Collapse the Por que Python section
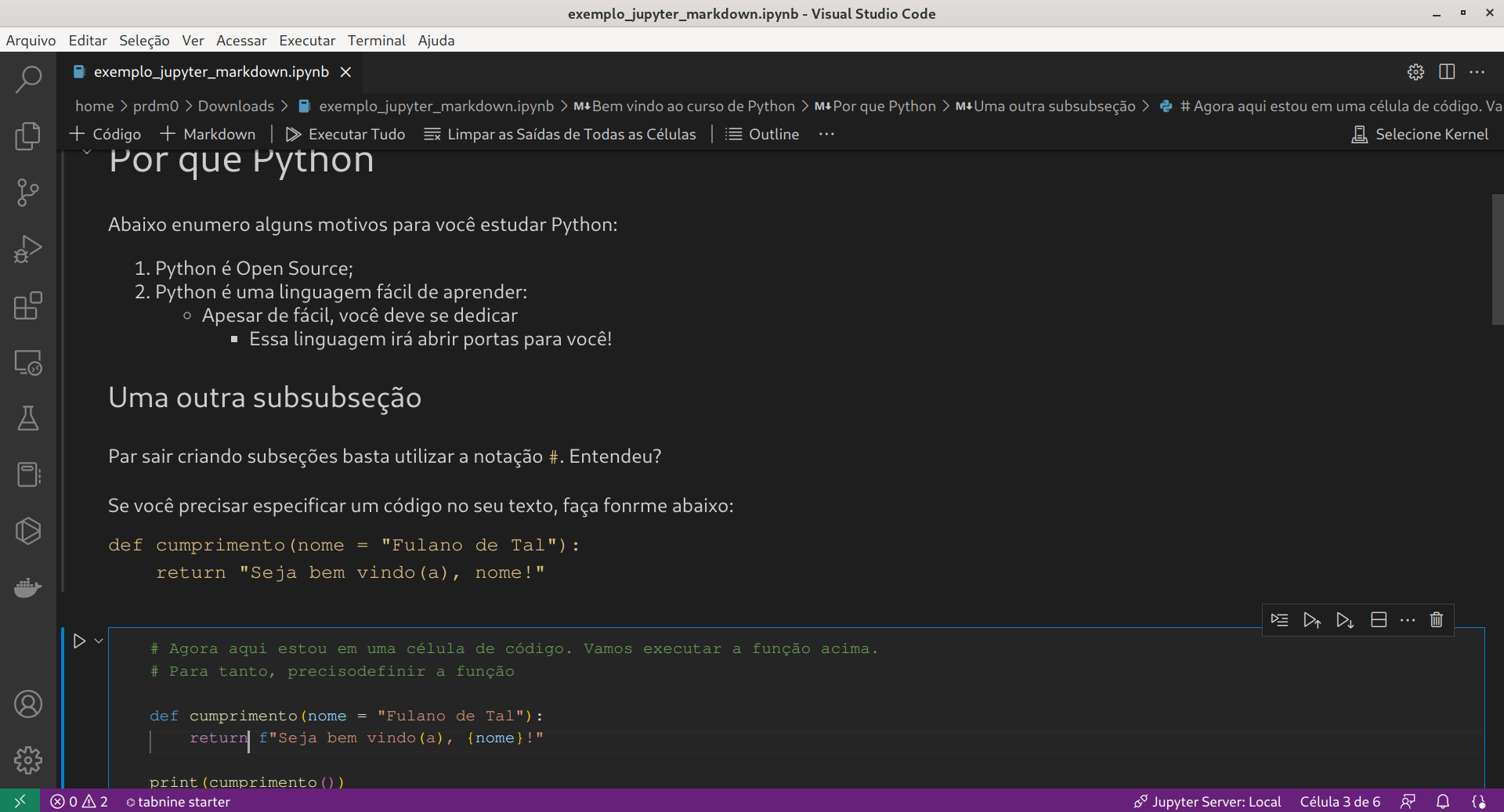This screenshot has height=812, width=1504. coord(87,153)
